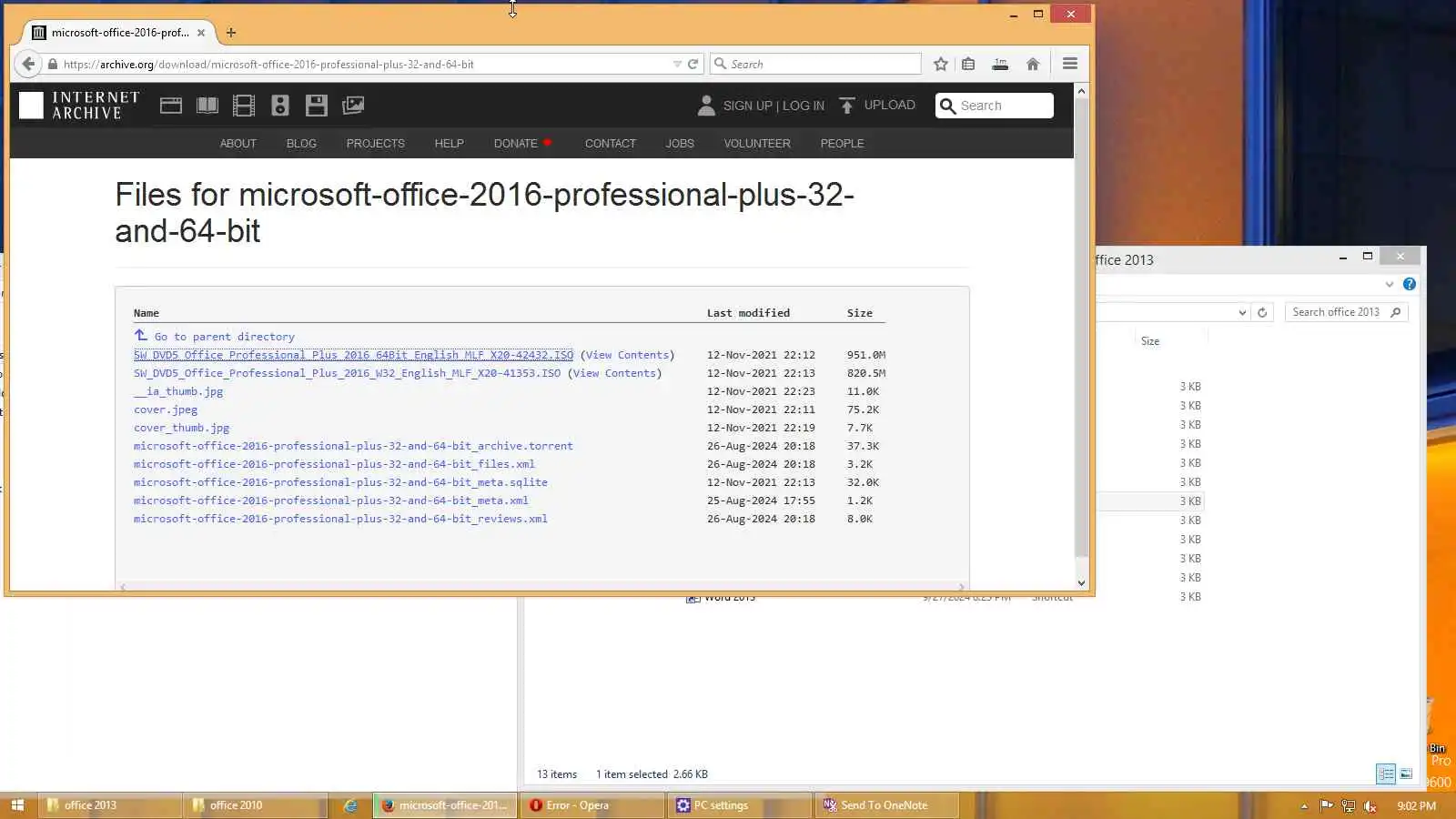Open the PROJECTS menu item
The height and width of the screenshot is (819, 1456).
(375, 144)
